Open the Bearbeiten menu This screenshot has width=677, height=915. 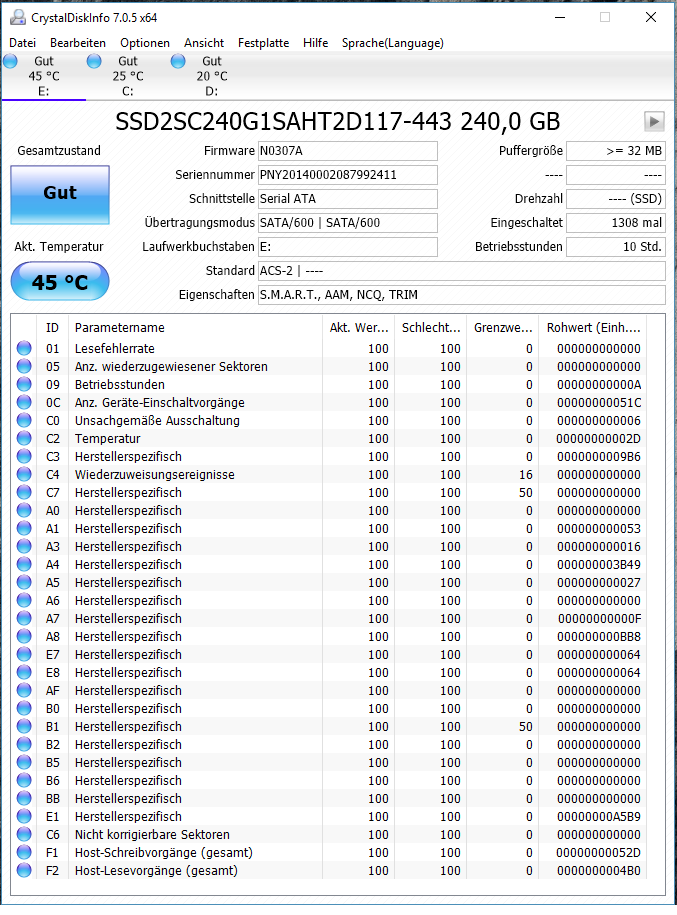tap(78, 43)
